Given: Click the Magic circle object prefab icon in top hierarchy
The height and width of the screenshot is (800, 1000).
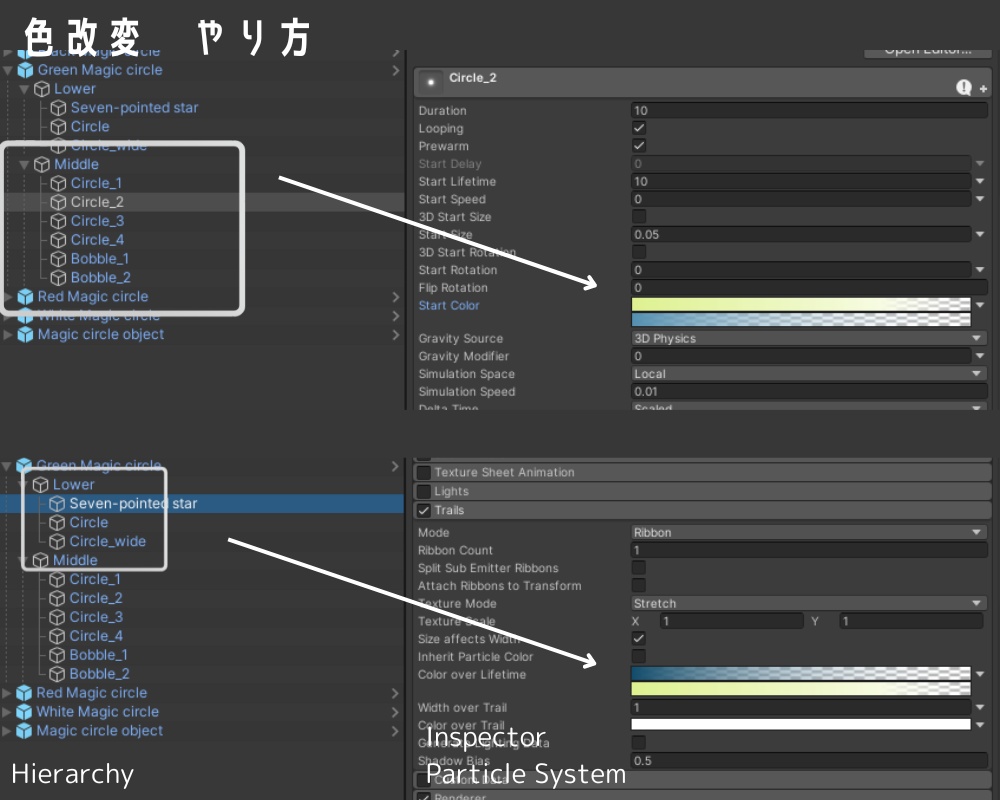Looking at the screenshot, I should click(25, 334).
